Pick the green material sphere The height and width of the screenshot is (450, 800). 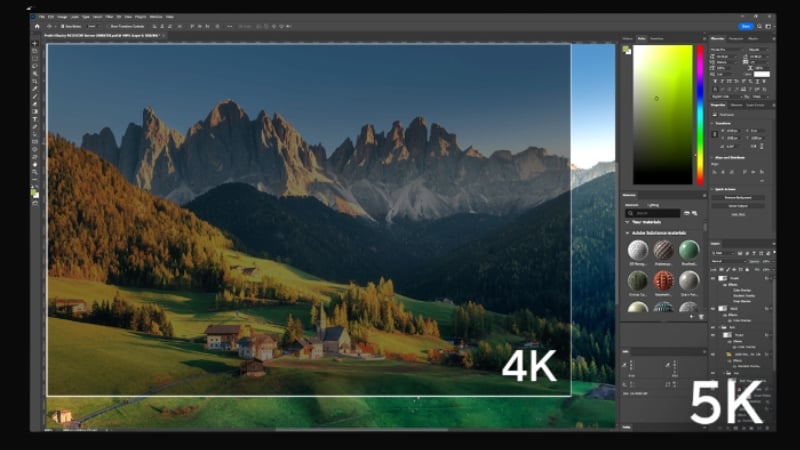(690, 250)
